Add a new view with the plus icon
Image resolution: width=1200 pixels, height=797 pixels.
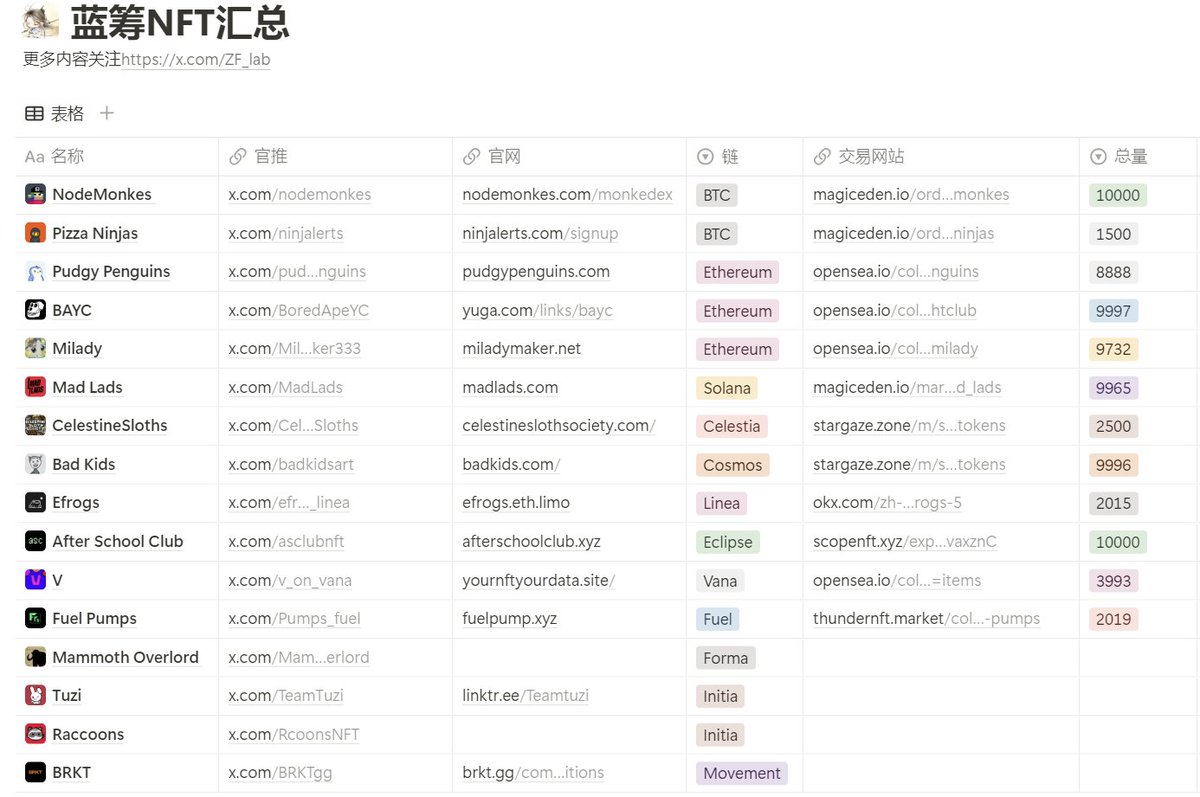107,113
